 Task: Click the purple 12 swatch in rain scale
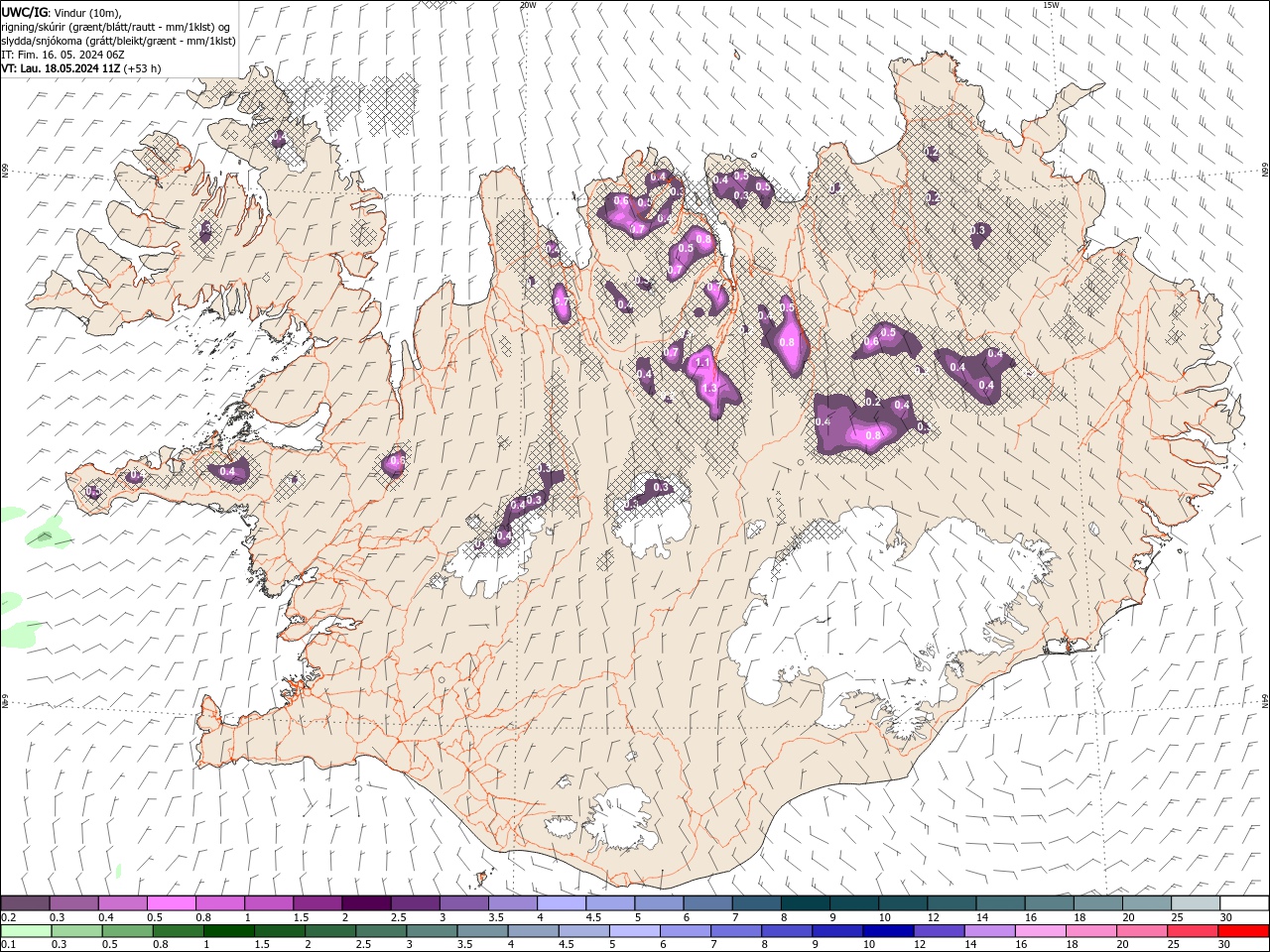(939, 931)
